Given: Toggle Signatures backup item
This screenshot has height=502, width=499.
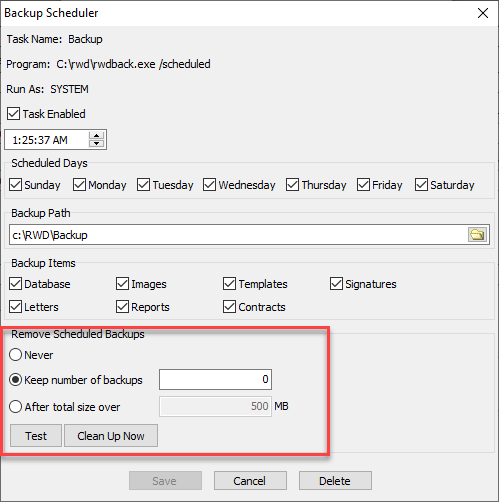Looking at the screenshot, I should (x=336, y=284).
